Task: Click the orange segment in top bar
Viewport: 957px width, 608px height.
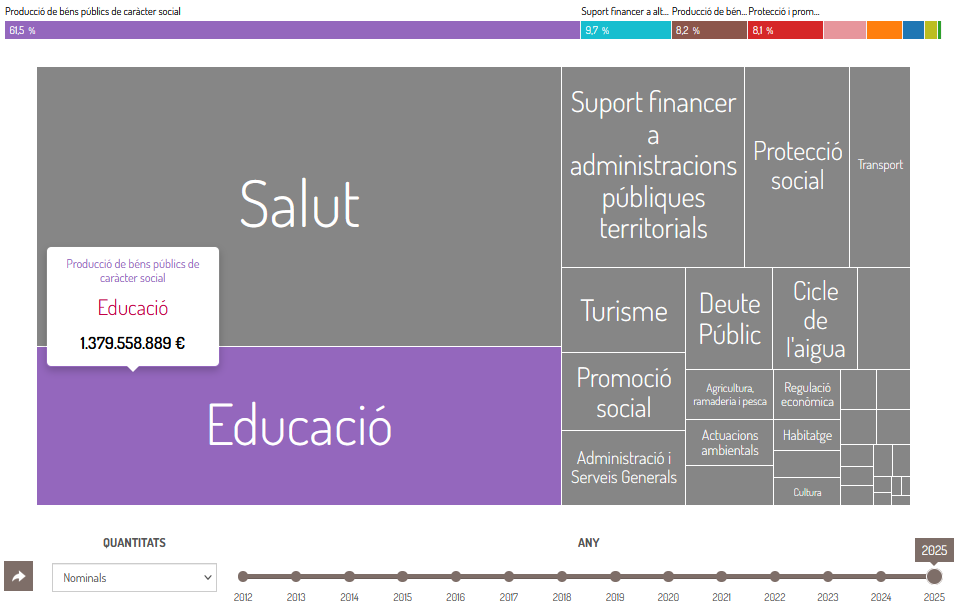Action: point(884,30)
